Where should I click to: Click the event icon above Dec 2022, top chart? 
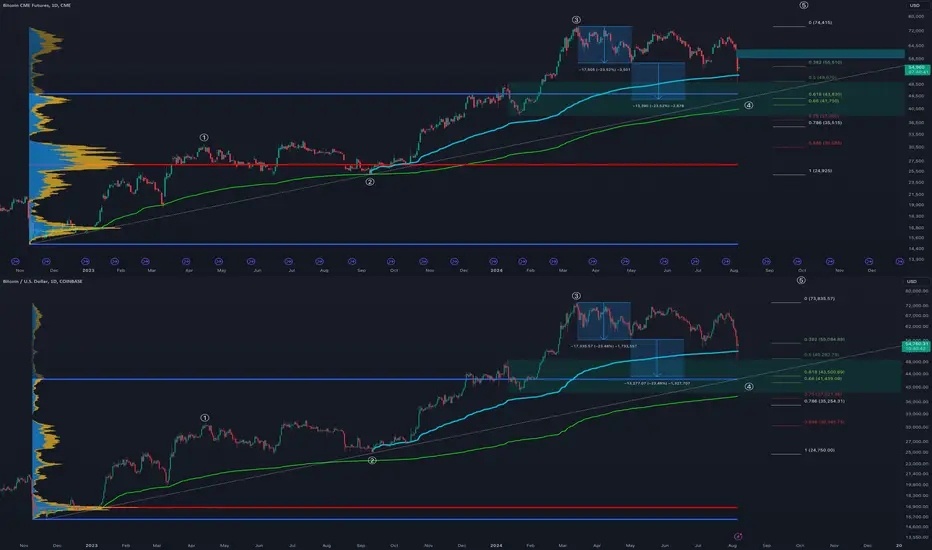point(46,261)
